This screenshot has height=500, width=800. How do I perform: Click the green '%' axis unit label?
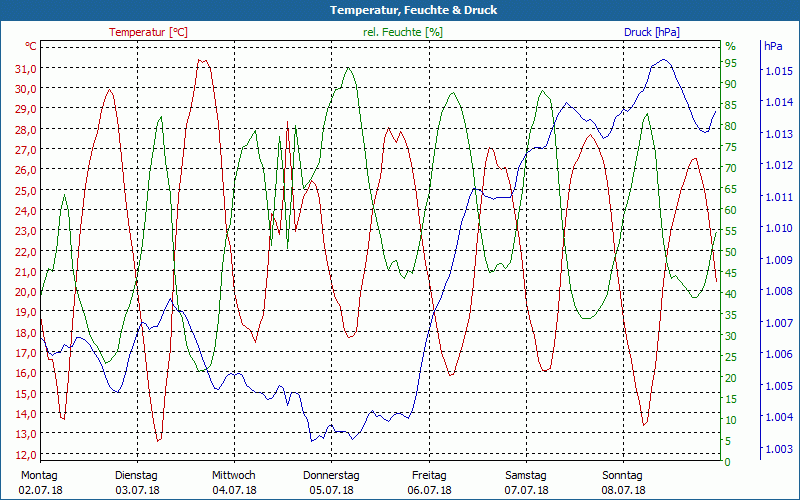[730, 47]
